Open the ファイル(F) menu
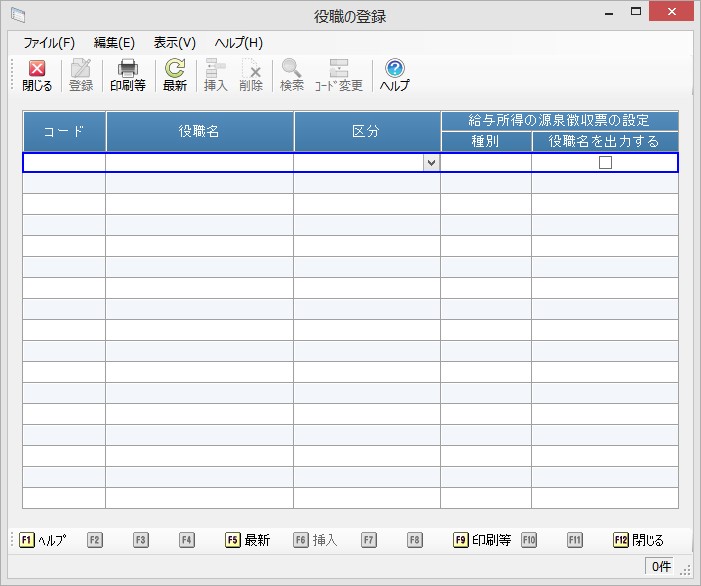The image size is (701, 586). [49, 43]
